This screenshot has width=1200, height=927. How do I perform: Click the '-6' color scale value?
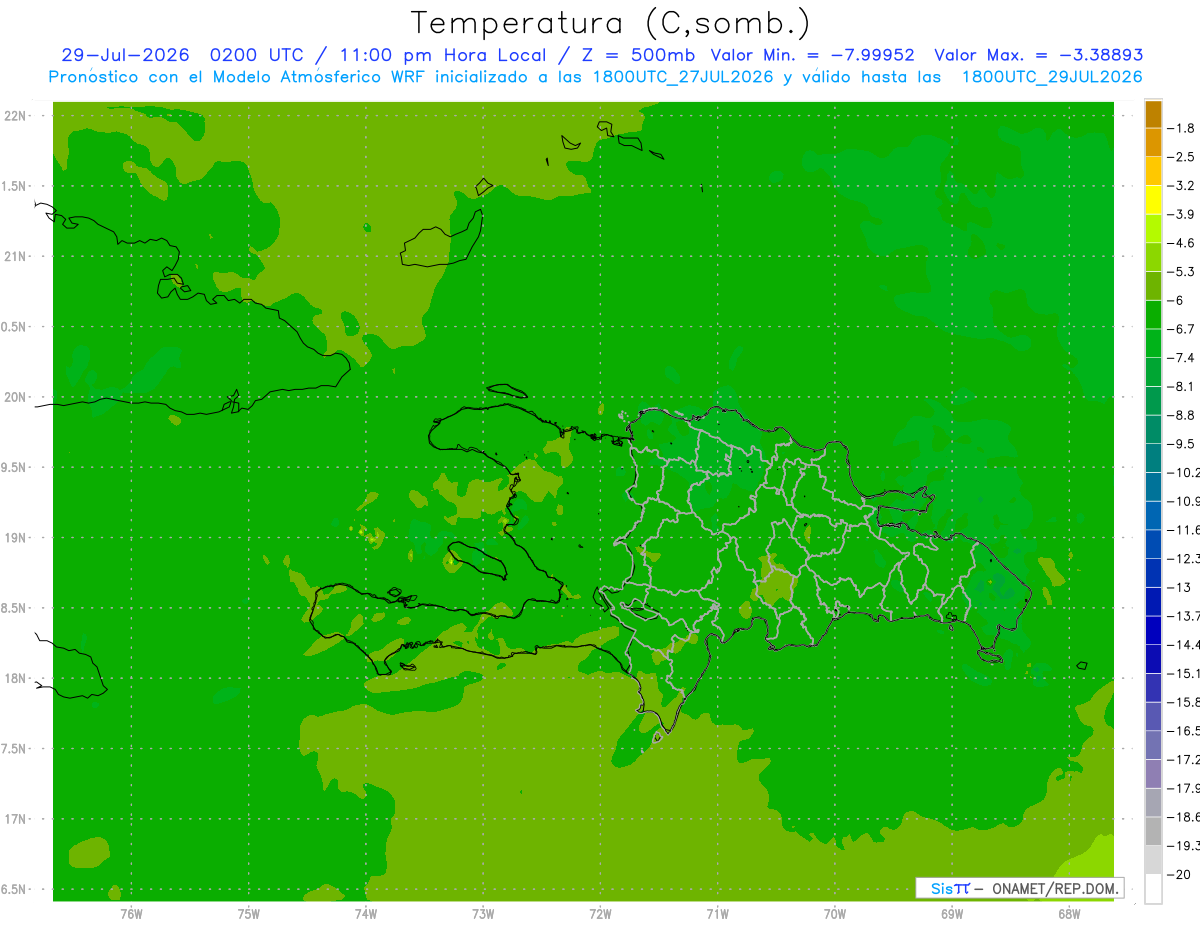[1176, 300]
